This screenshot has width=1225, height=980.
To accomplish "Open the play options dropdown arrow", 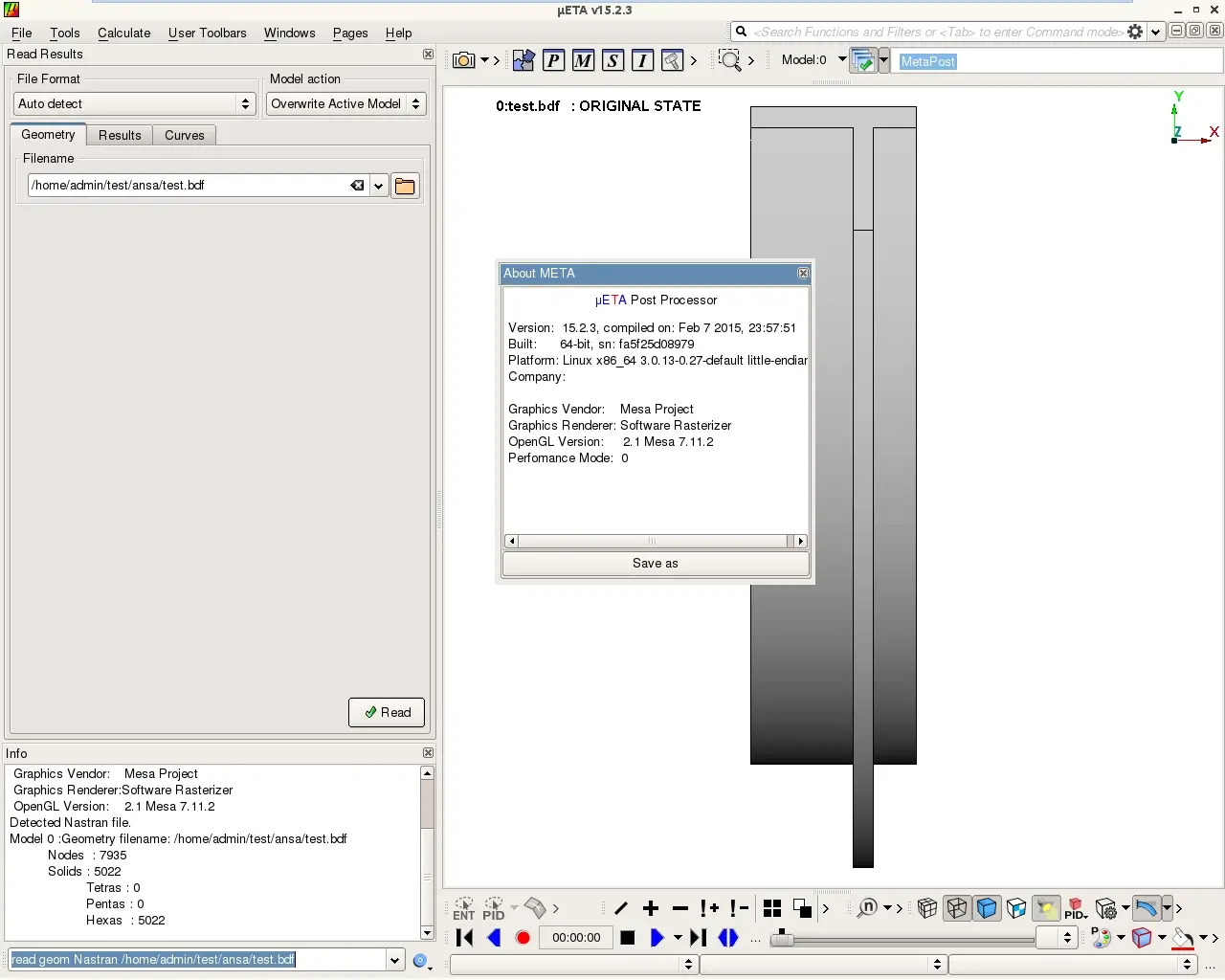I will [678, 938].
